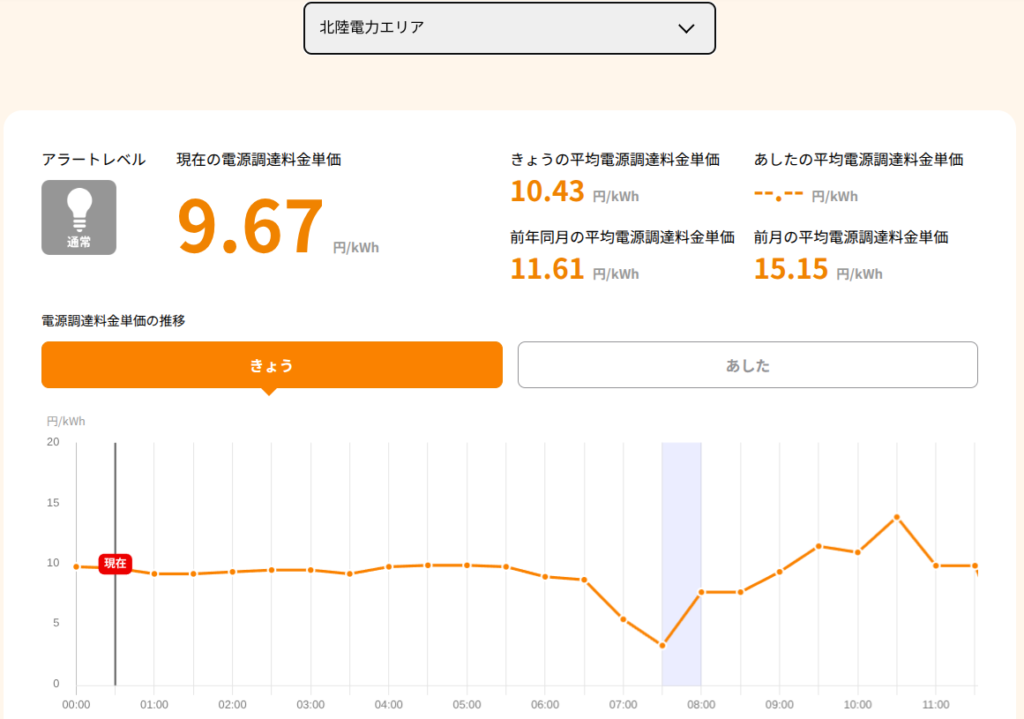Click the red 現在 marker on chart

point(115,564)
